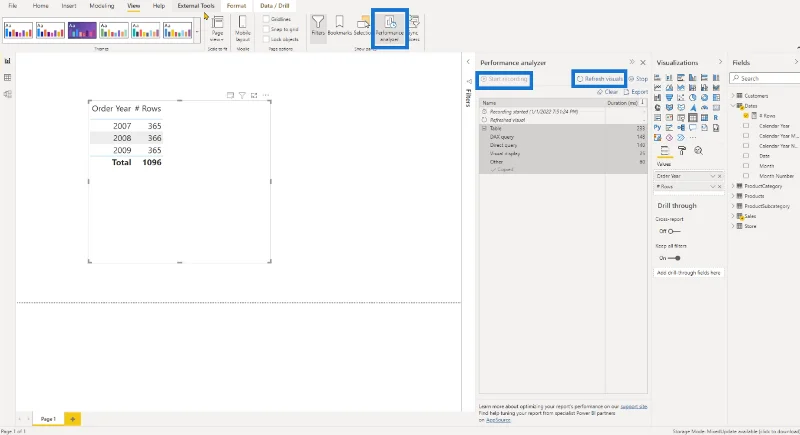
Task: Open the Fields well tab in Visualizations
Action: click(x=665, y=150)
